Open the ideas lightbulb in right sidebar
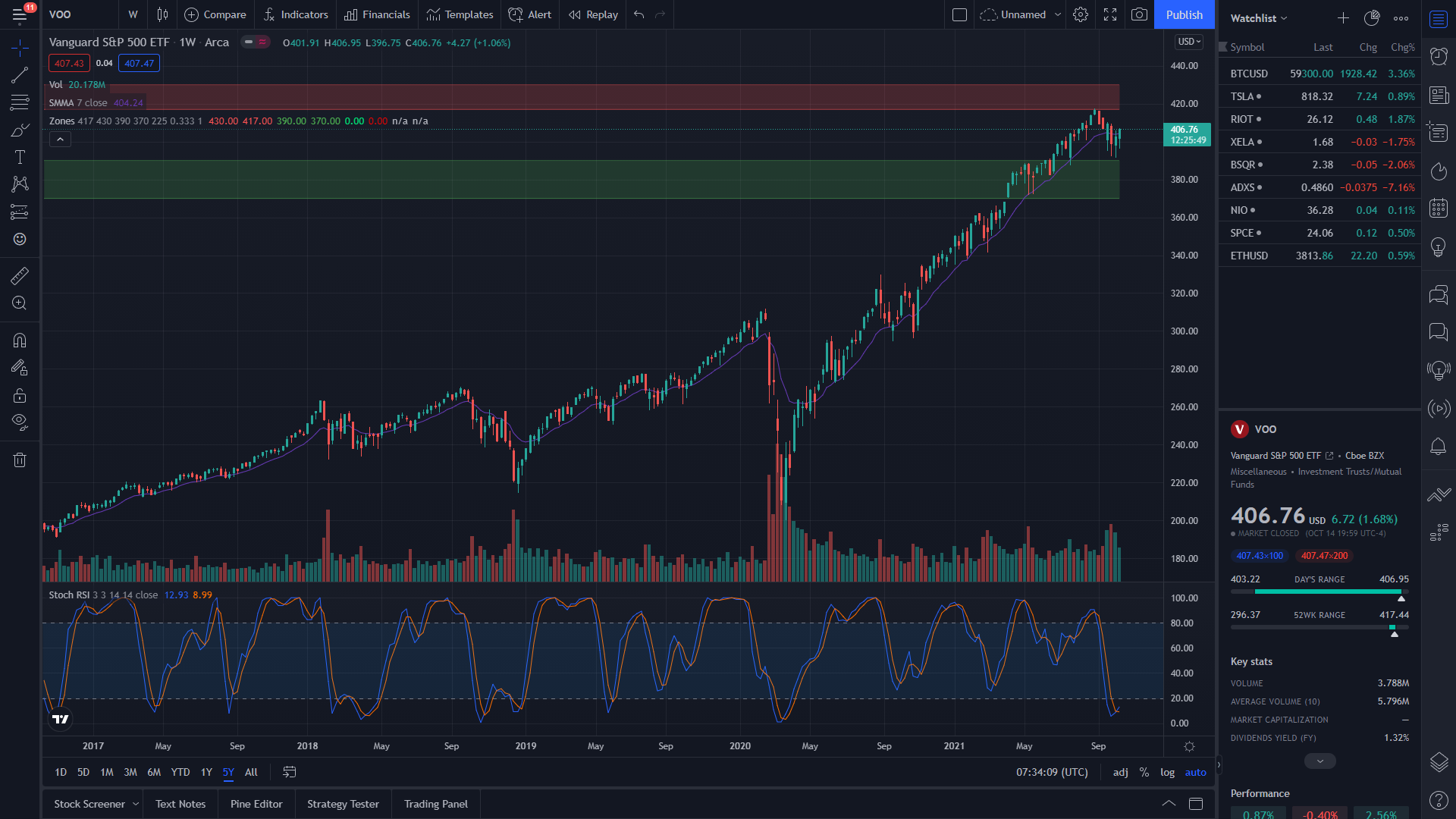This screenshot has width=1456, height=819. pyautogui.click(x=1439, y=246)
